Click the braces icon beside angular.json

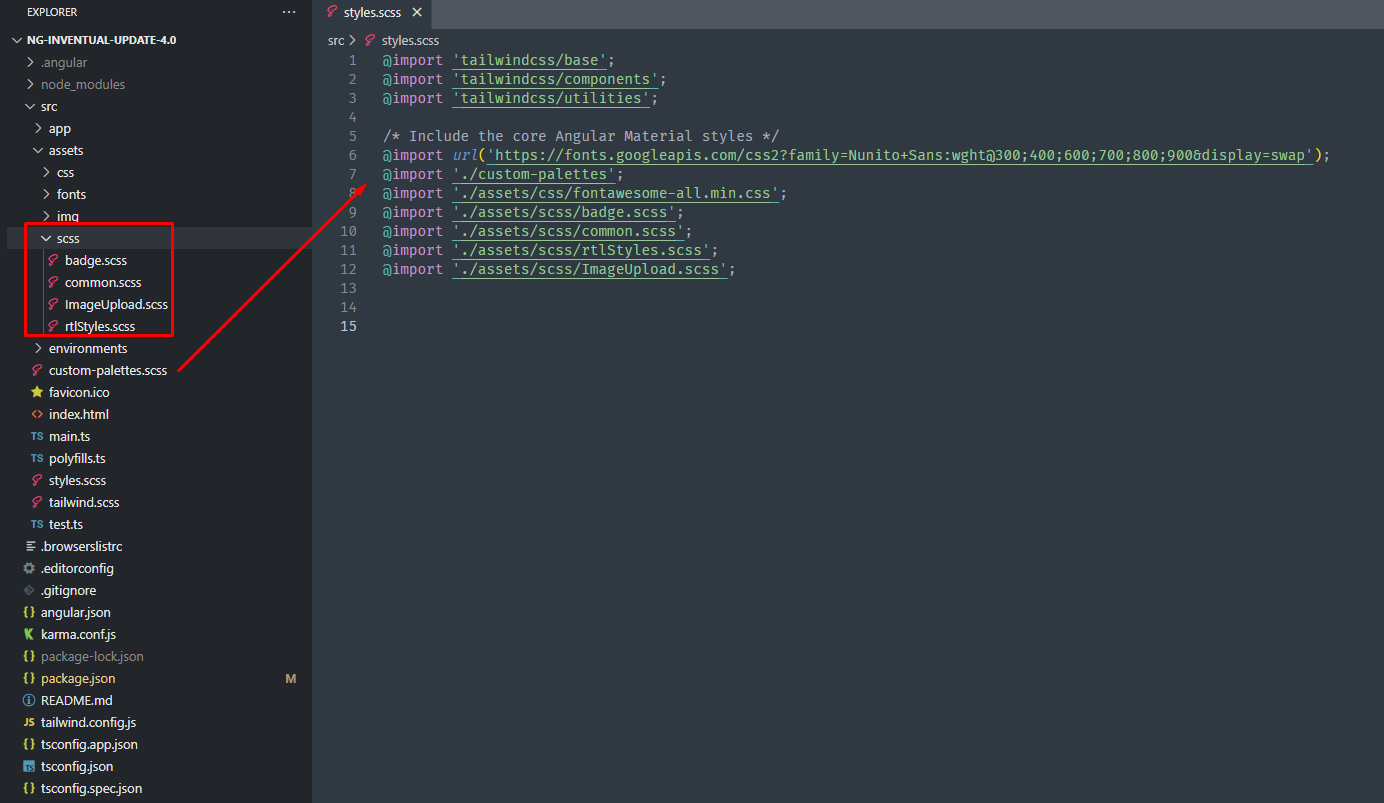30,612
